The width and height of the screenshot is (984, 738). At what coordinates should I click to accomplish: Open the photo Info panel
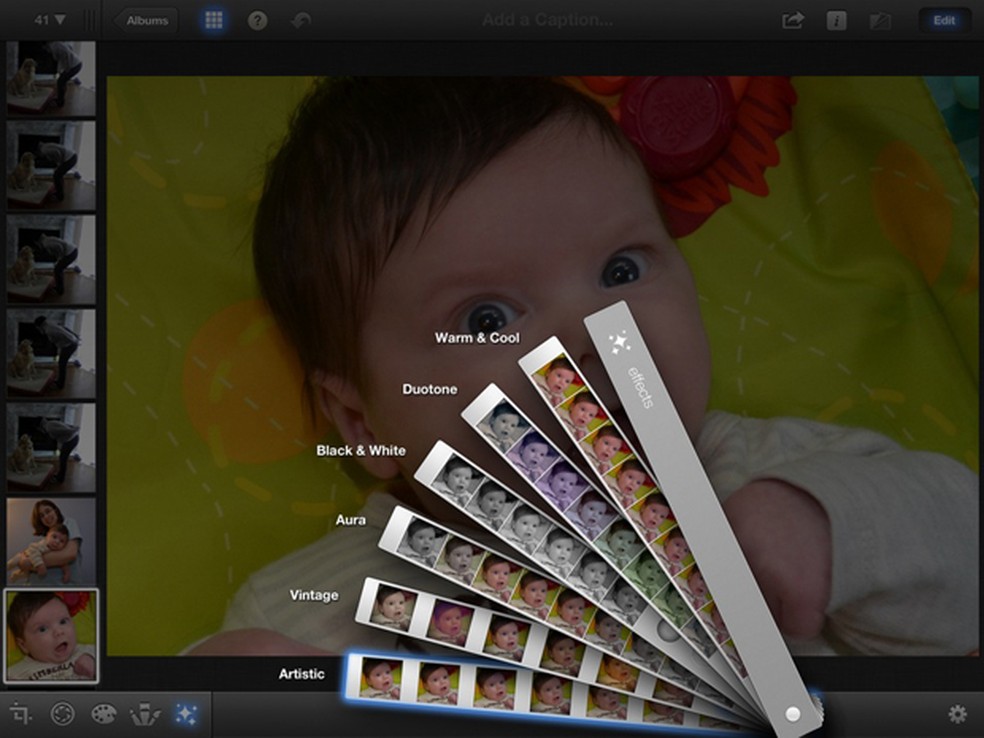click(x=837, y=20)
